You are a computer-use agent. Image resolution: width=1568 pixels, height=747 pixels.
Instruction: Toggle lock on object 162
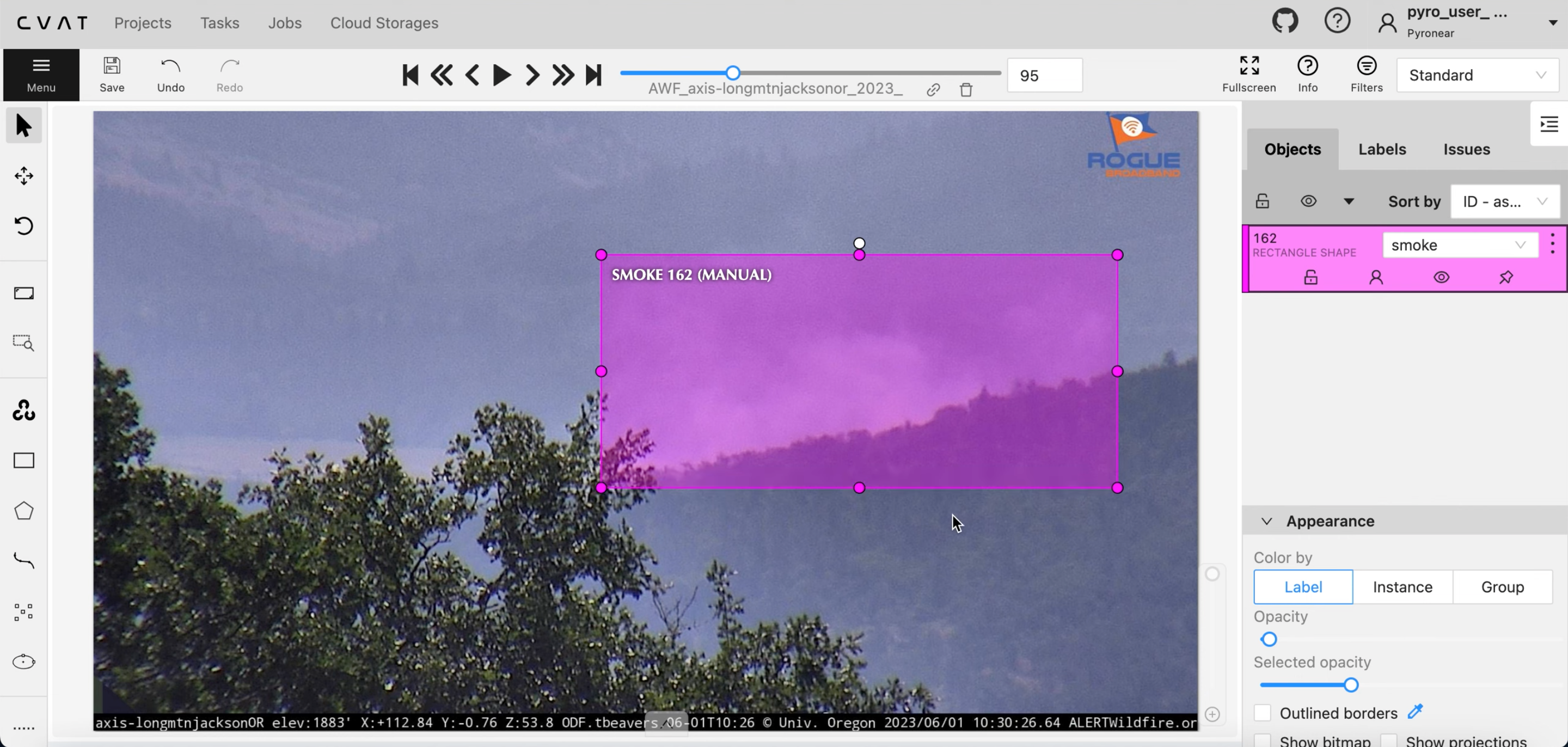tap(1310, 278)
